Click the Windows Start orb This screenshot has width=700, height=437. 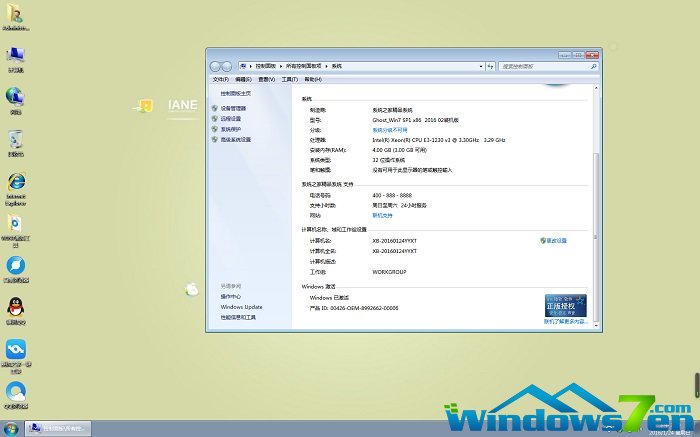pyautogui.click(x=10, y=428)
